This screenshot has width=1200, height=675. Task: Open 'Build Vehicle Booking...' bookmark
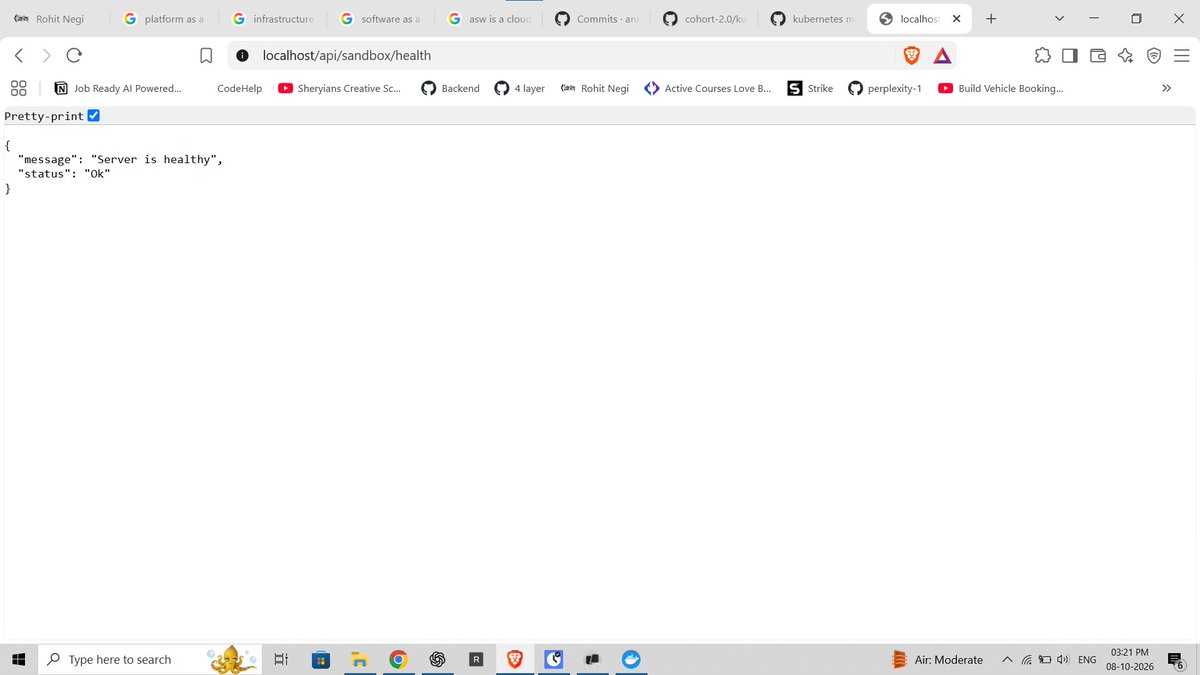1001,88
